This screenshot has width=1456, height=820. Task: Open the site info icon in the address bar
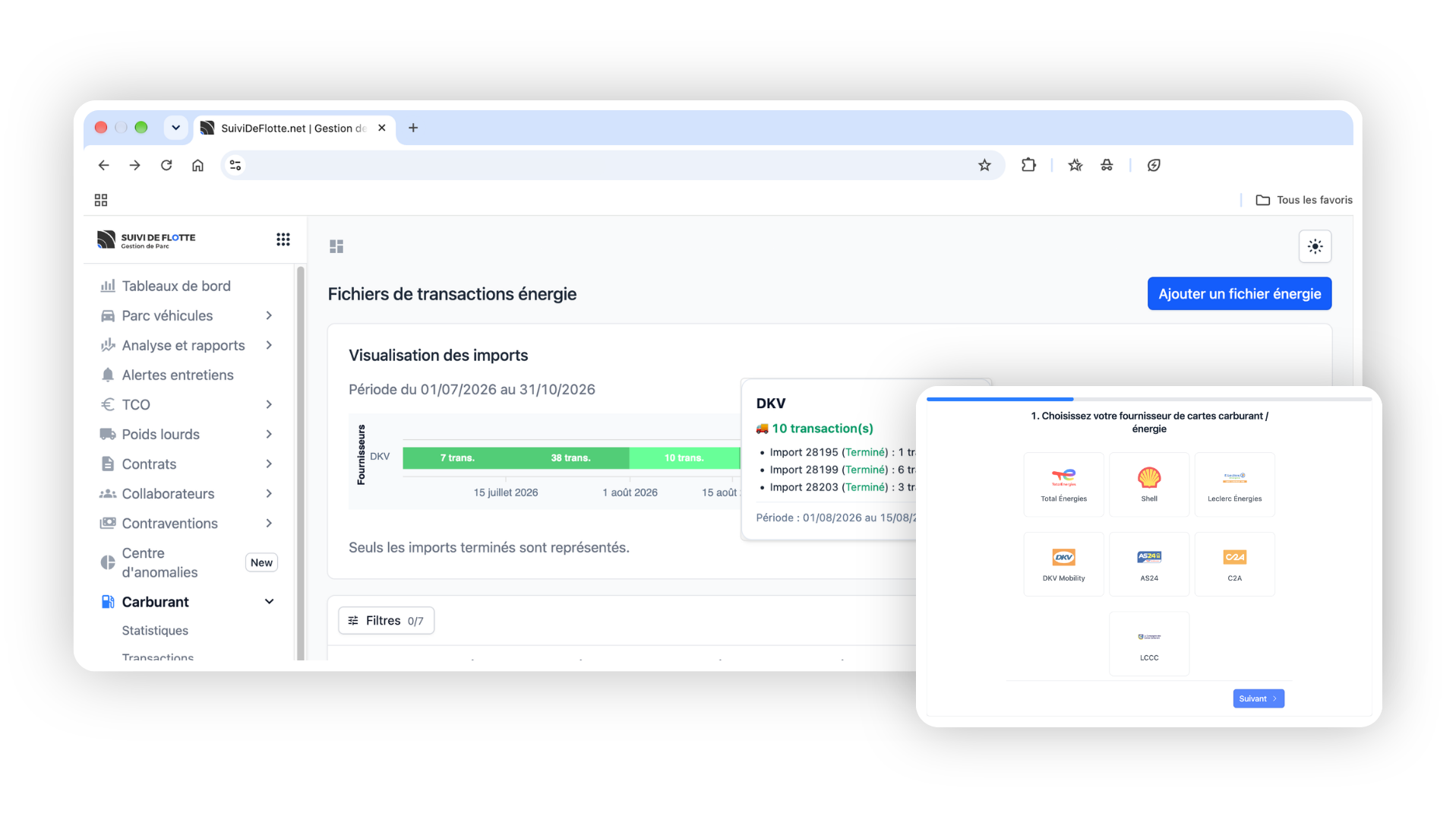(x=235, y=165)
